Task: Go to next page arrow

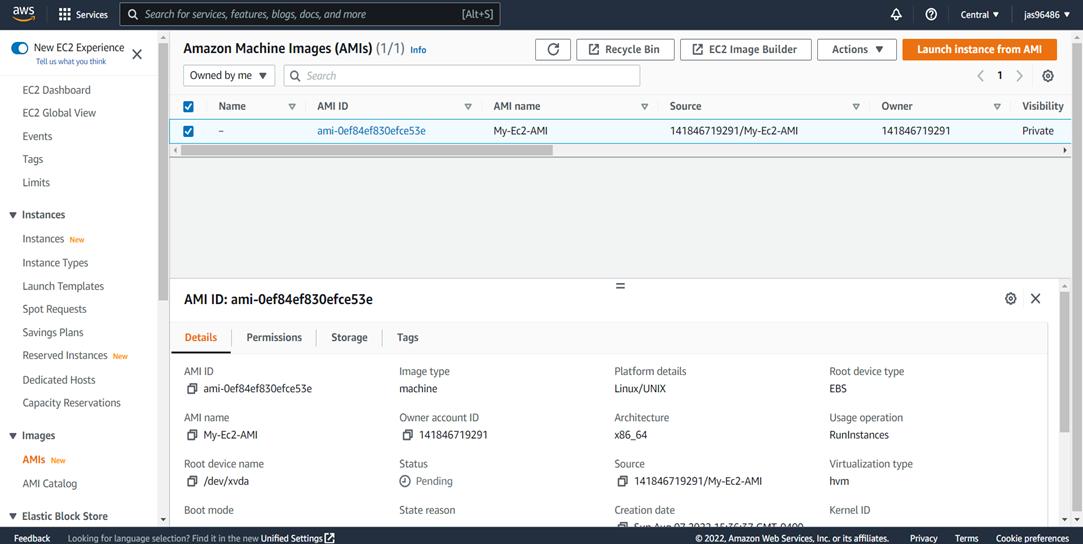Action: (1019, 76)
